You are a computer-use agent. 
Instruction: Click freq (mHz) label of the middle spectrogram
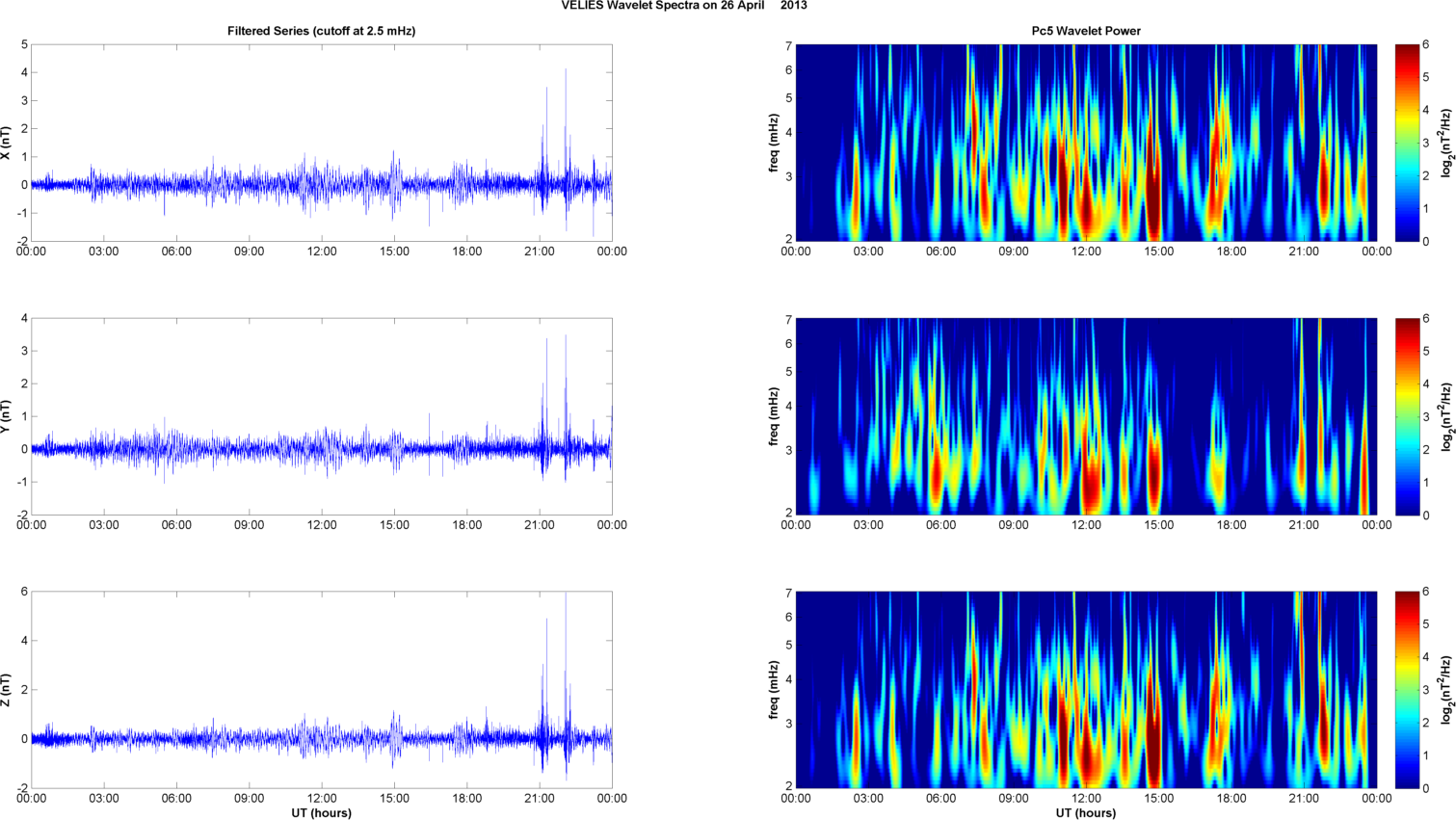[x=774, y=416]
